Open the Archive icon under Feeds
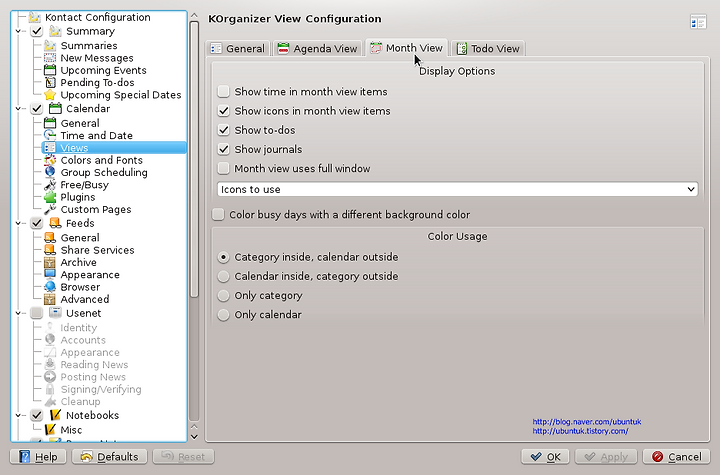720x475 pixels. click(50, 262)
